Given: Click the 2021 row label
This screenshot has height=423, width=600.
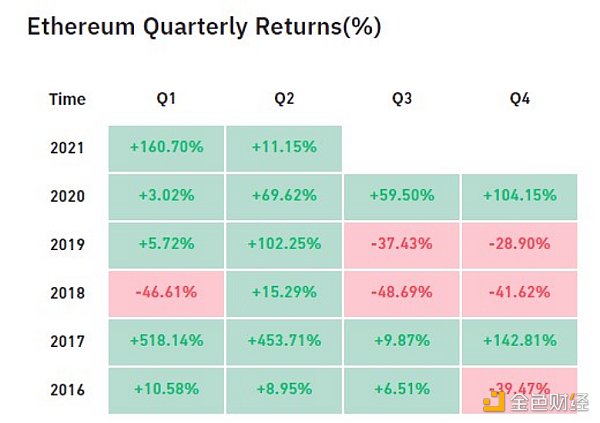Looking at the screenshot, I should click(x=67, y=147).
